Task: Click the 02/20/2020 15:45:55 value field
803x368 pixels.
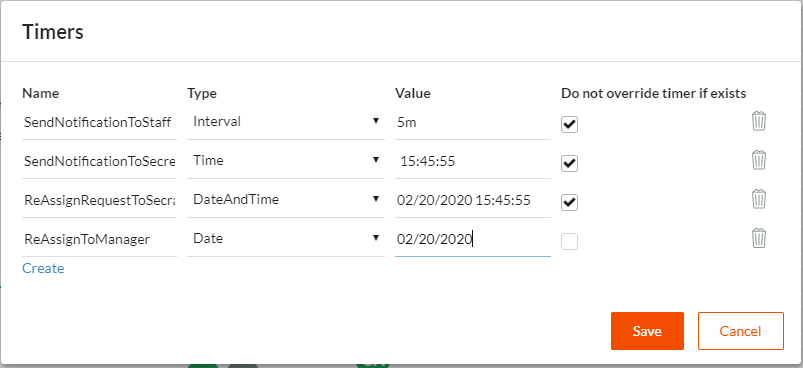Action: point(473,200)
